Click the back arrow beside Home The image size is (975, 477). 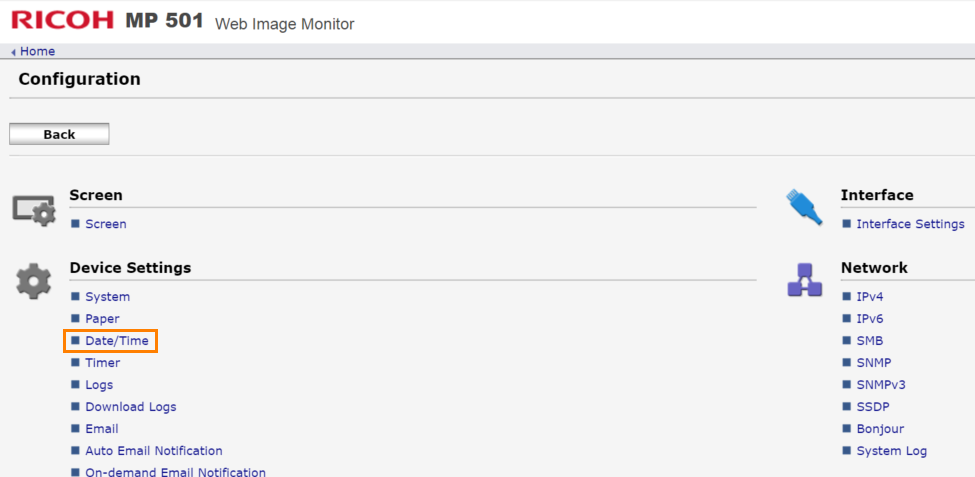tap(14, 52)
